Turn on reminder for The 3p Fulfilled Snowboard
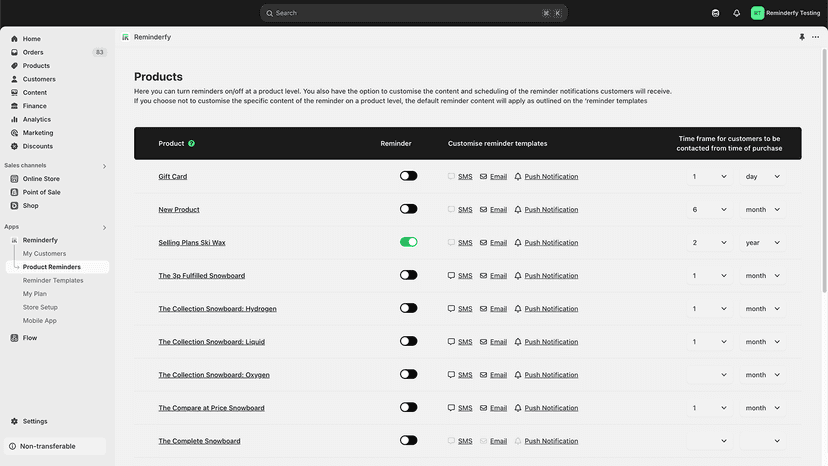Image resolution: width=828 pixels, height=466 pixels. tap(408, 275)
